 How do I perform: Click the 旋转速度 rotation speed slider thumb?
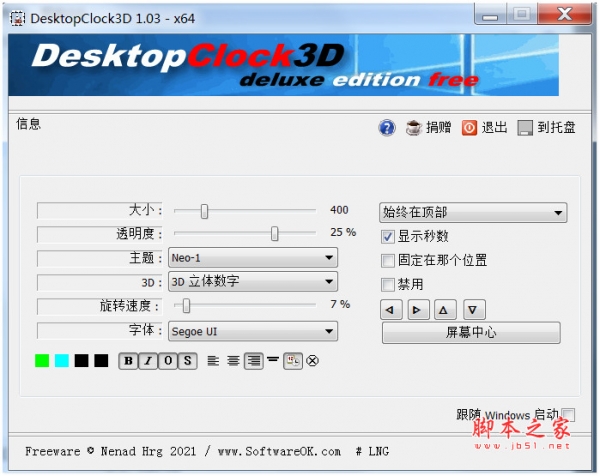pyautogui.click(x=186, y=306)
